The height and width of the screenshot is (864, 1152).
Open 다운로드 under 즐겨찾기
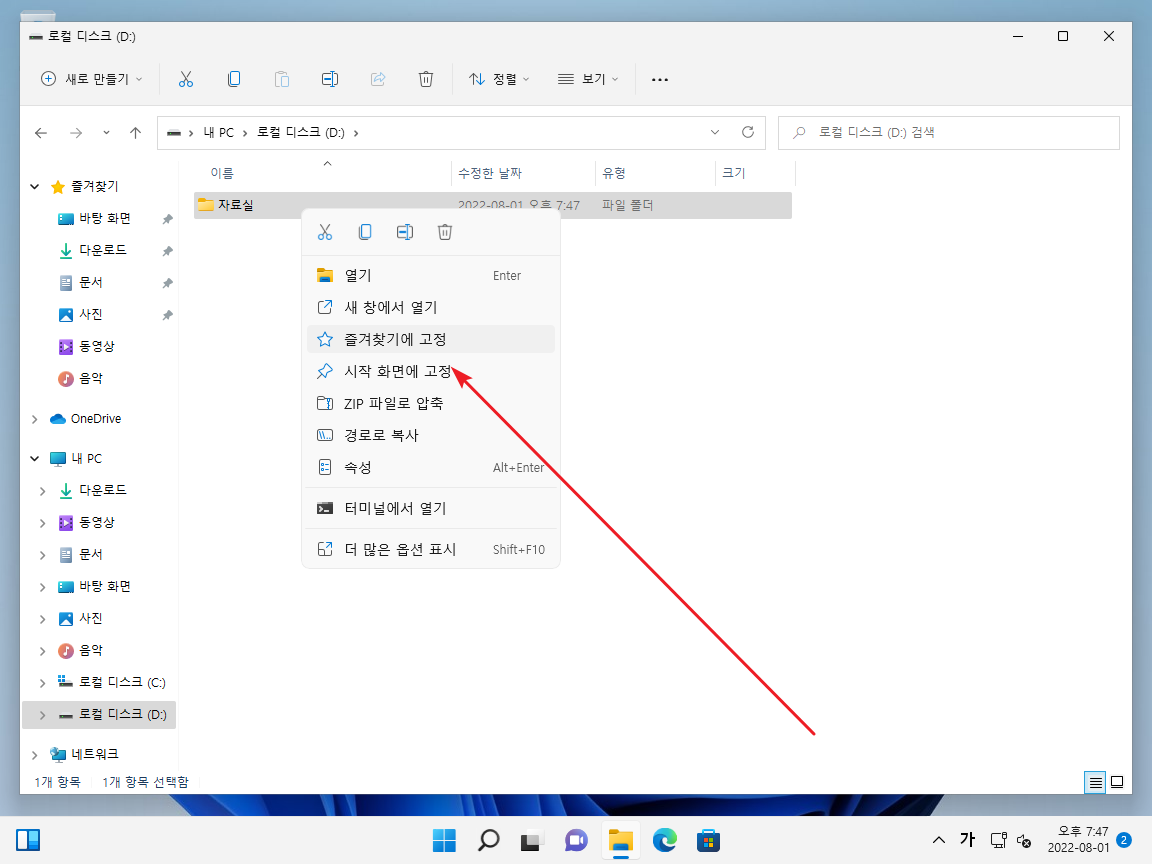(103, 251)
